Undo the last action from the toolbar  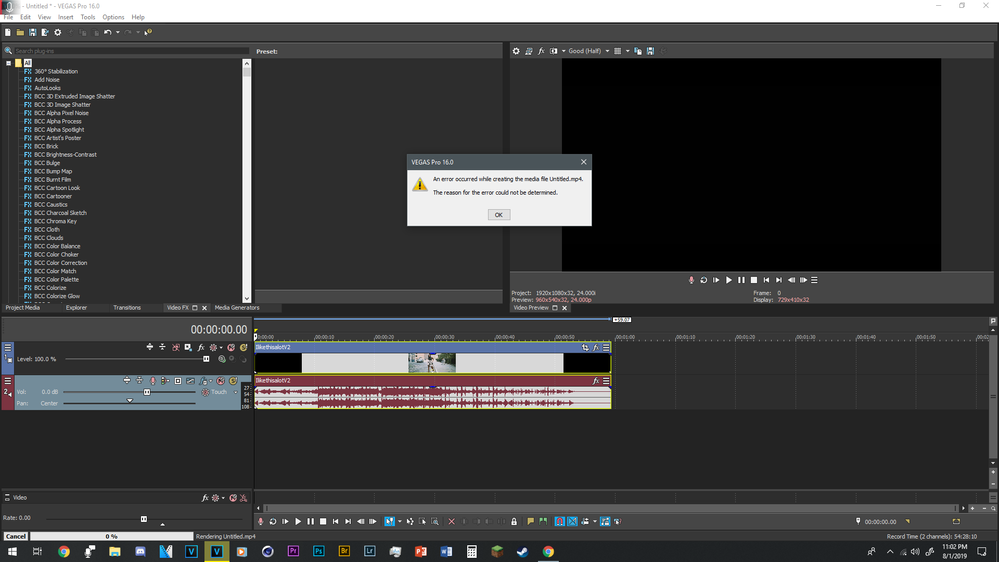[x=108, y=32]
